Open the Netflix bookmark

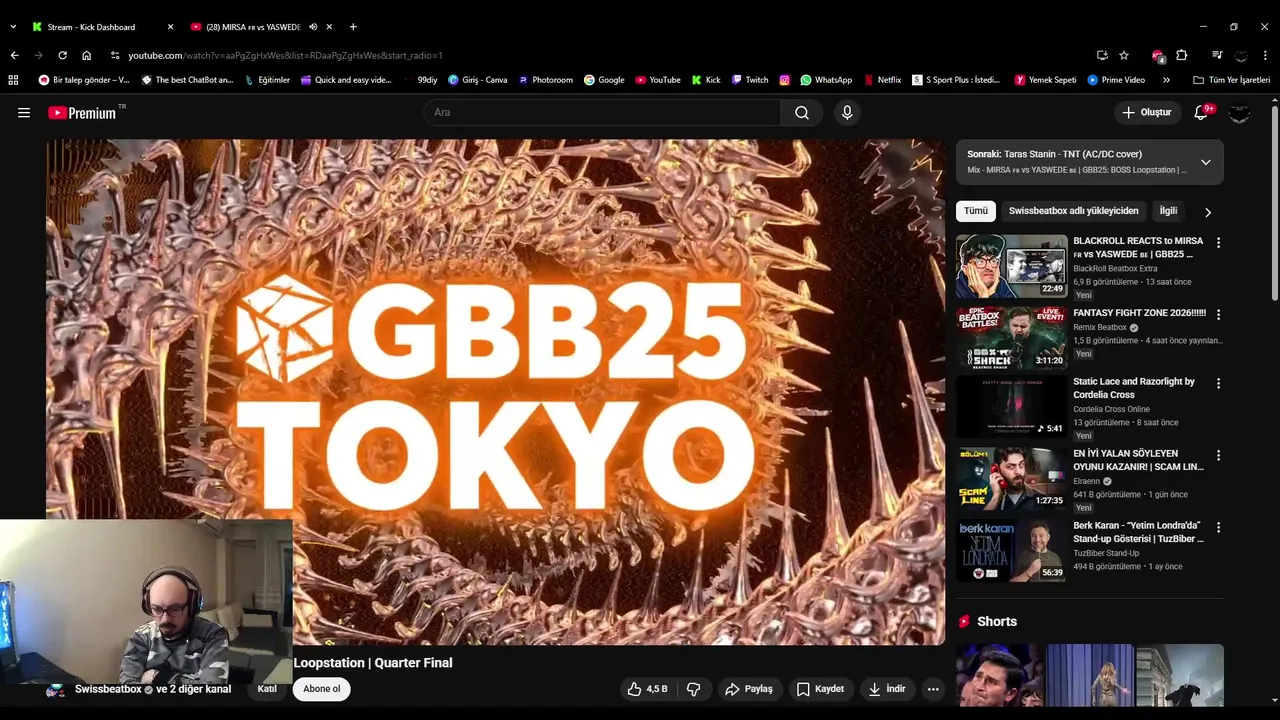tap(882, 80)
